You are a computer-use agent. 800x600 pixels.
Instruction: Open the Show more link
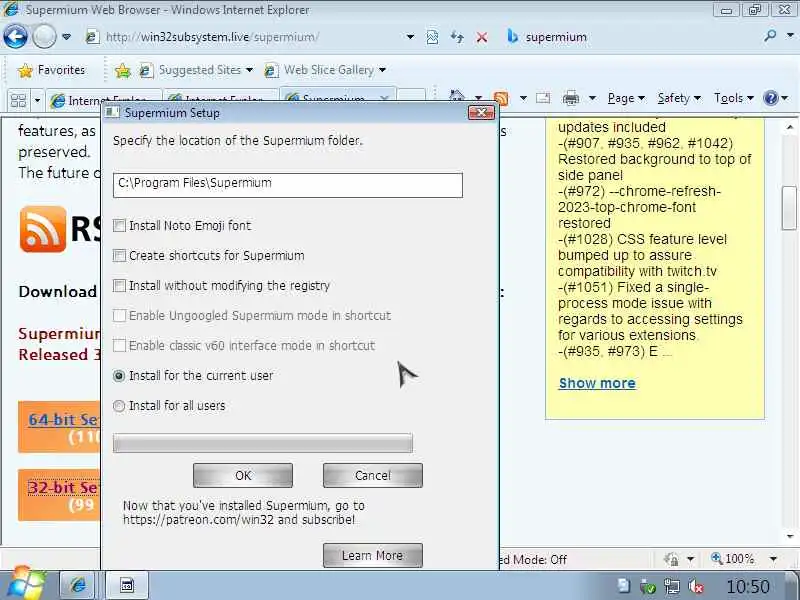(x=597, y=383)
